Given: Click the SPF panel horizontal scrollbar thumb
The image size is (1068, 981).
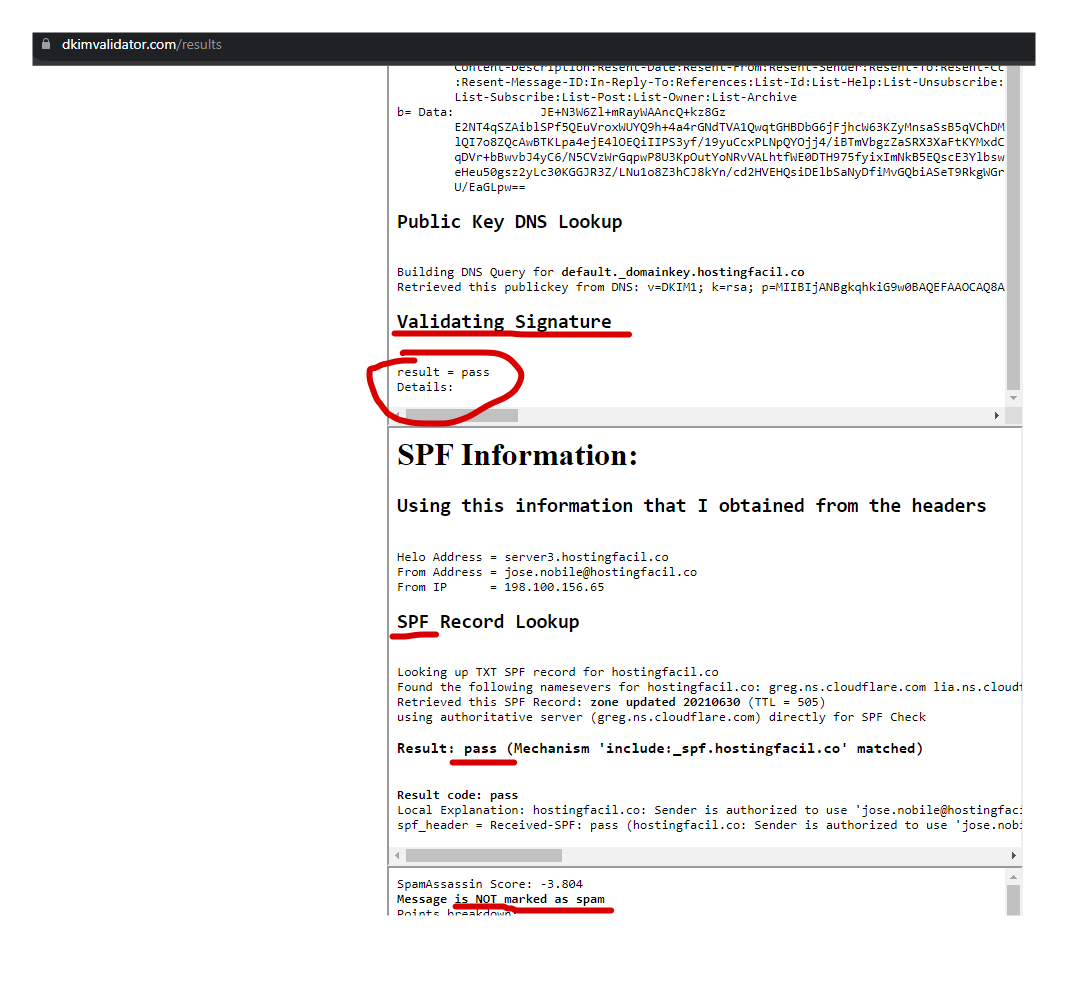Looking at the screenshot, I should point(483,856).
